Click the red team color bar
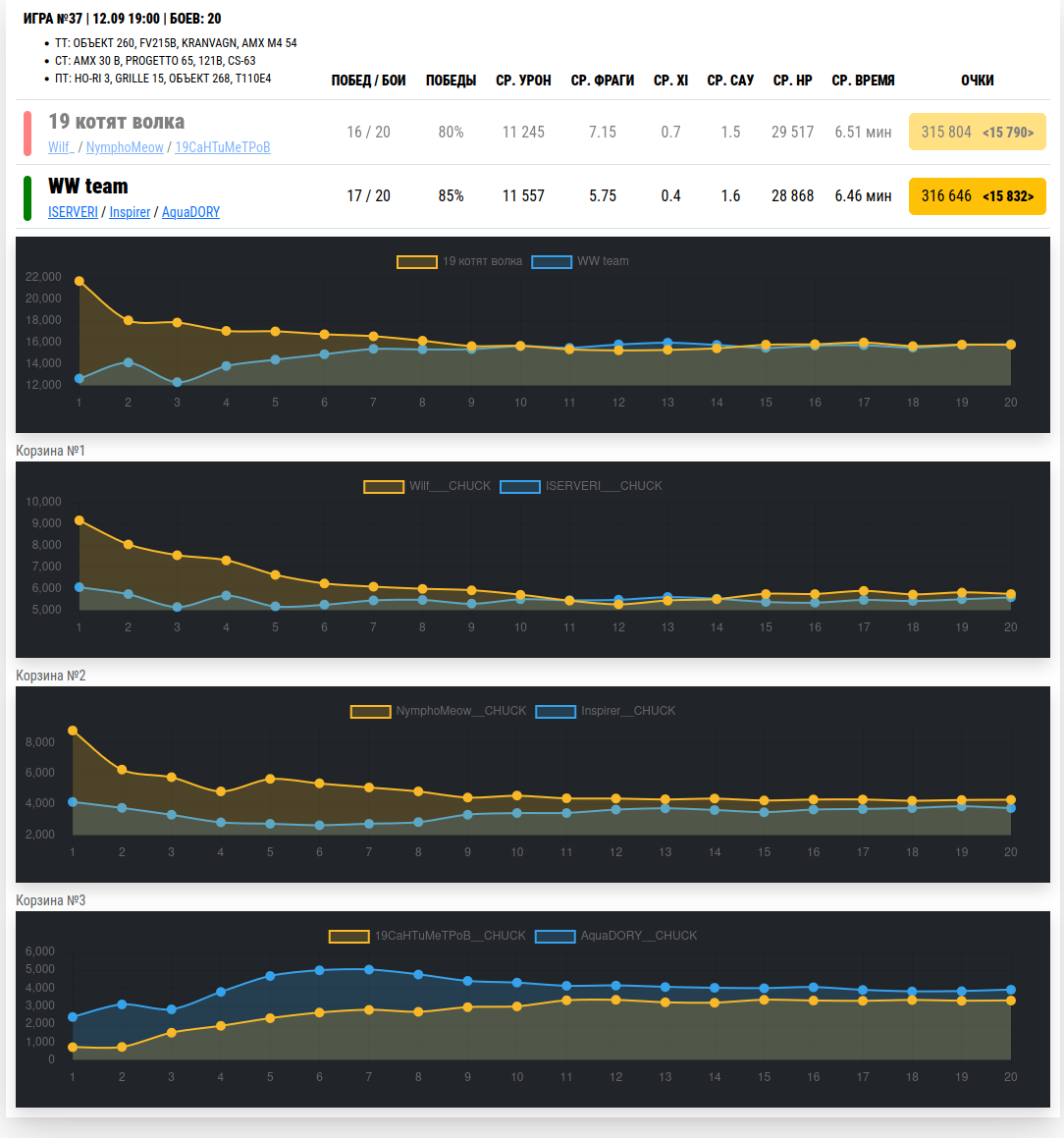Screen dimensions: 1064x1138 [27, 133]
